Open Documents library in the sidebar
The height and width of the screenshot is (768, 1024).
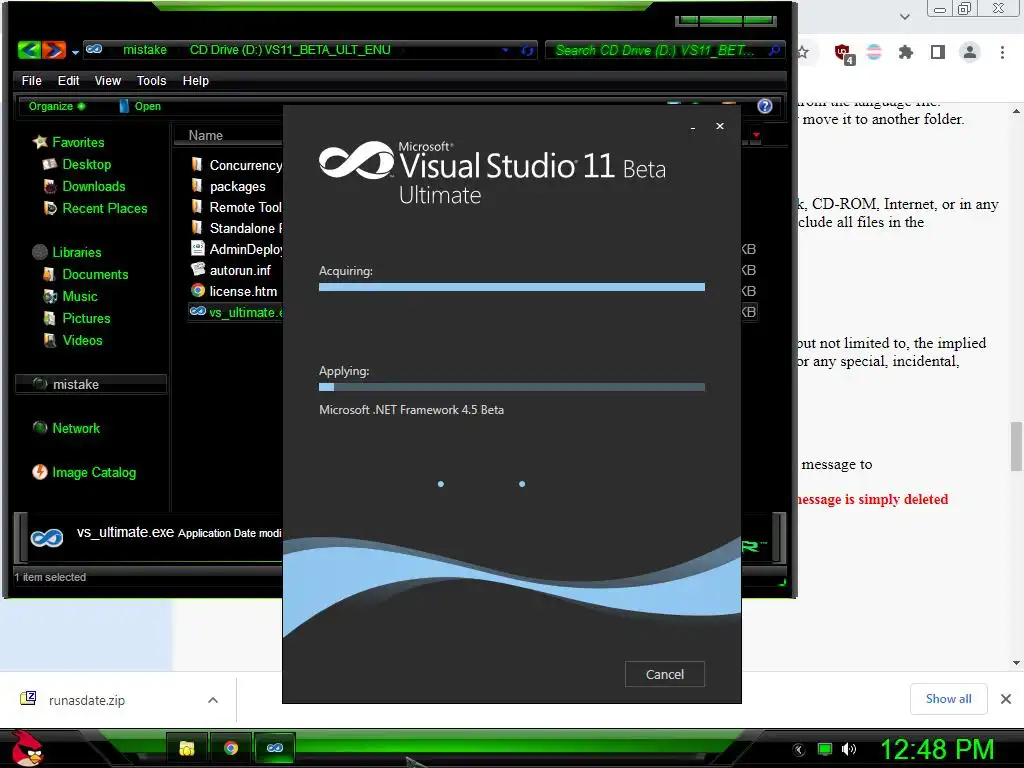point(86,274)
